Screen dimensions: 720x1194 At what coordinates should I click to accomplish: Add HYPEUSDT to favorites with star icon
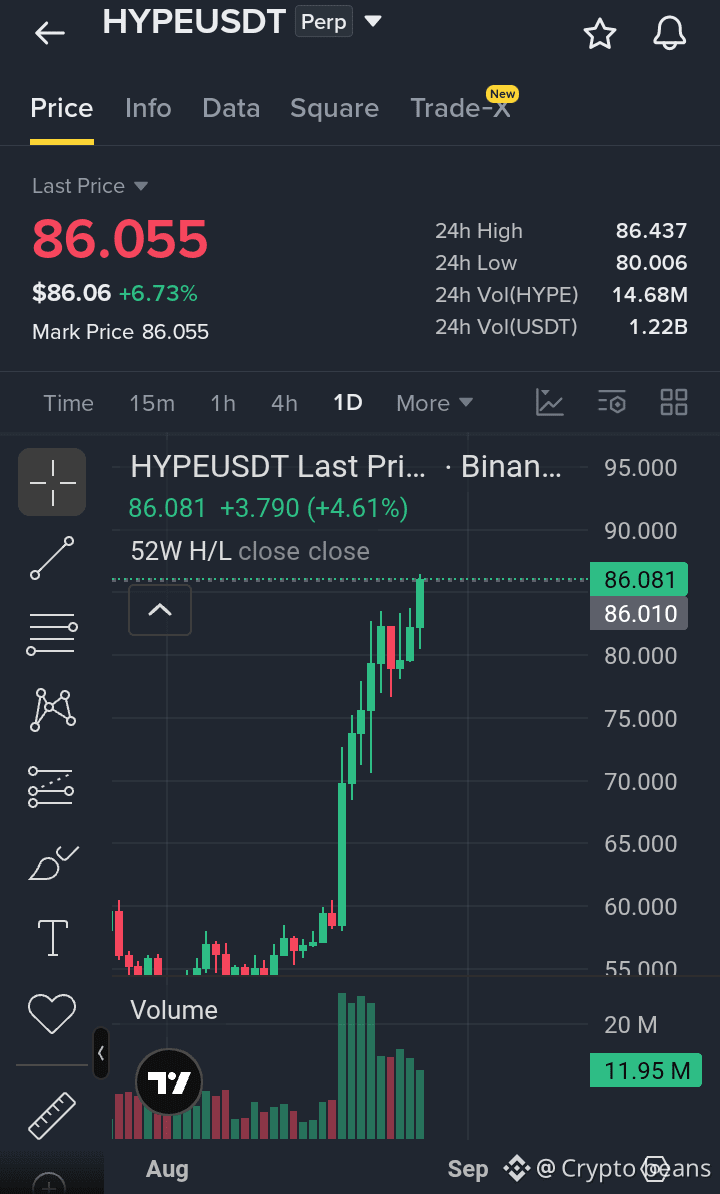coord(599,34)
